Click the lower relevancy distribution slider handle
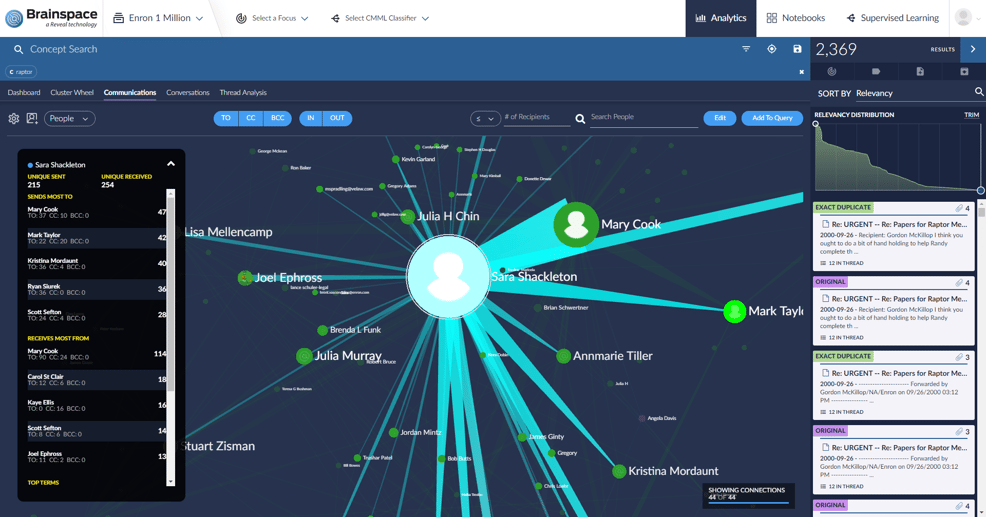Viewport: 986px width, 517px height. tap(980, 190)
